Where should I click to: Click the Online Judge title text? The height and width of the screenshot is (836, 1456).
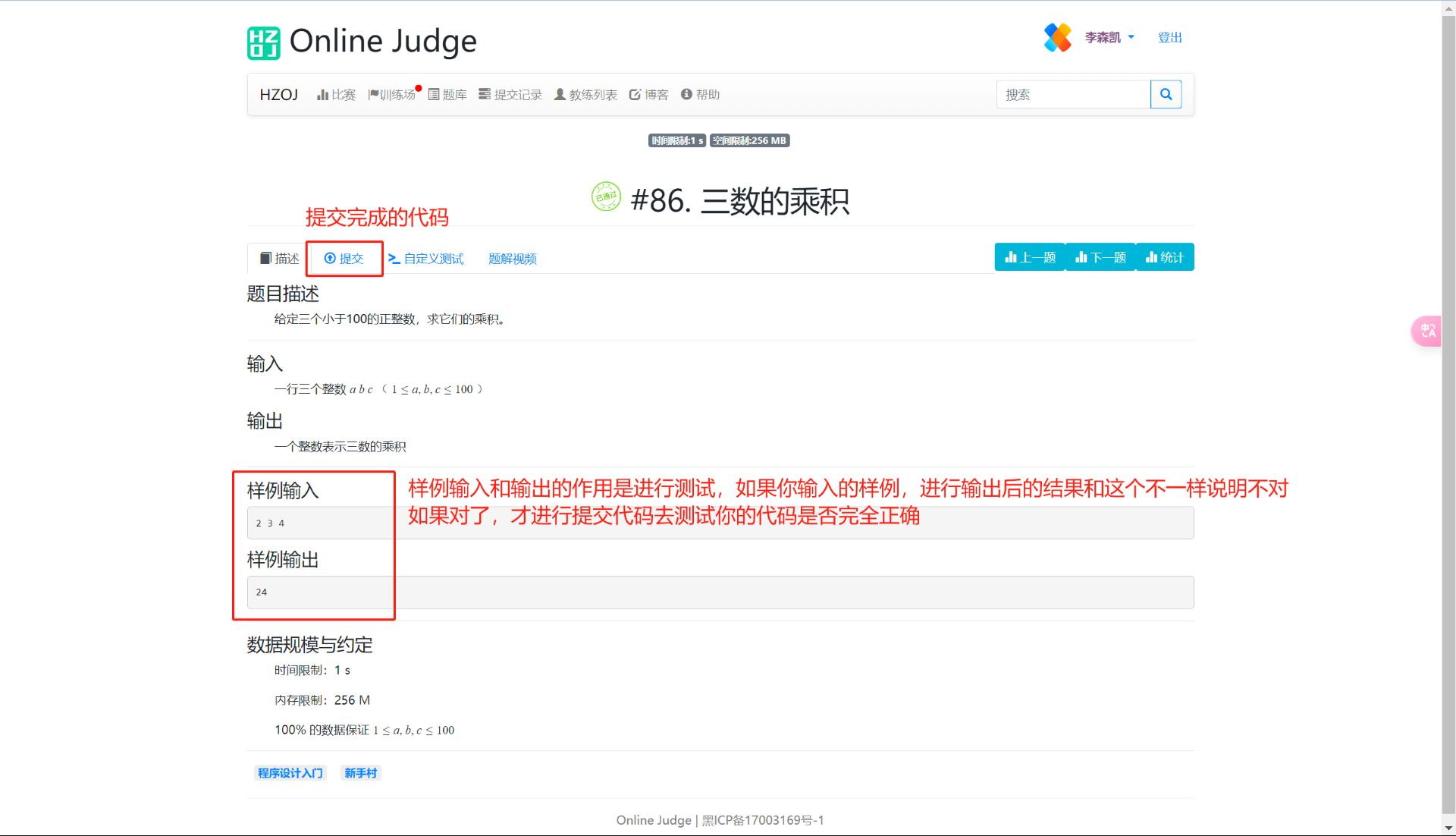click(383, 42)
